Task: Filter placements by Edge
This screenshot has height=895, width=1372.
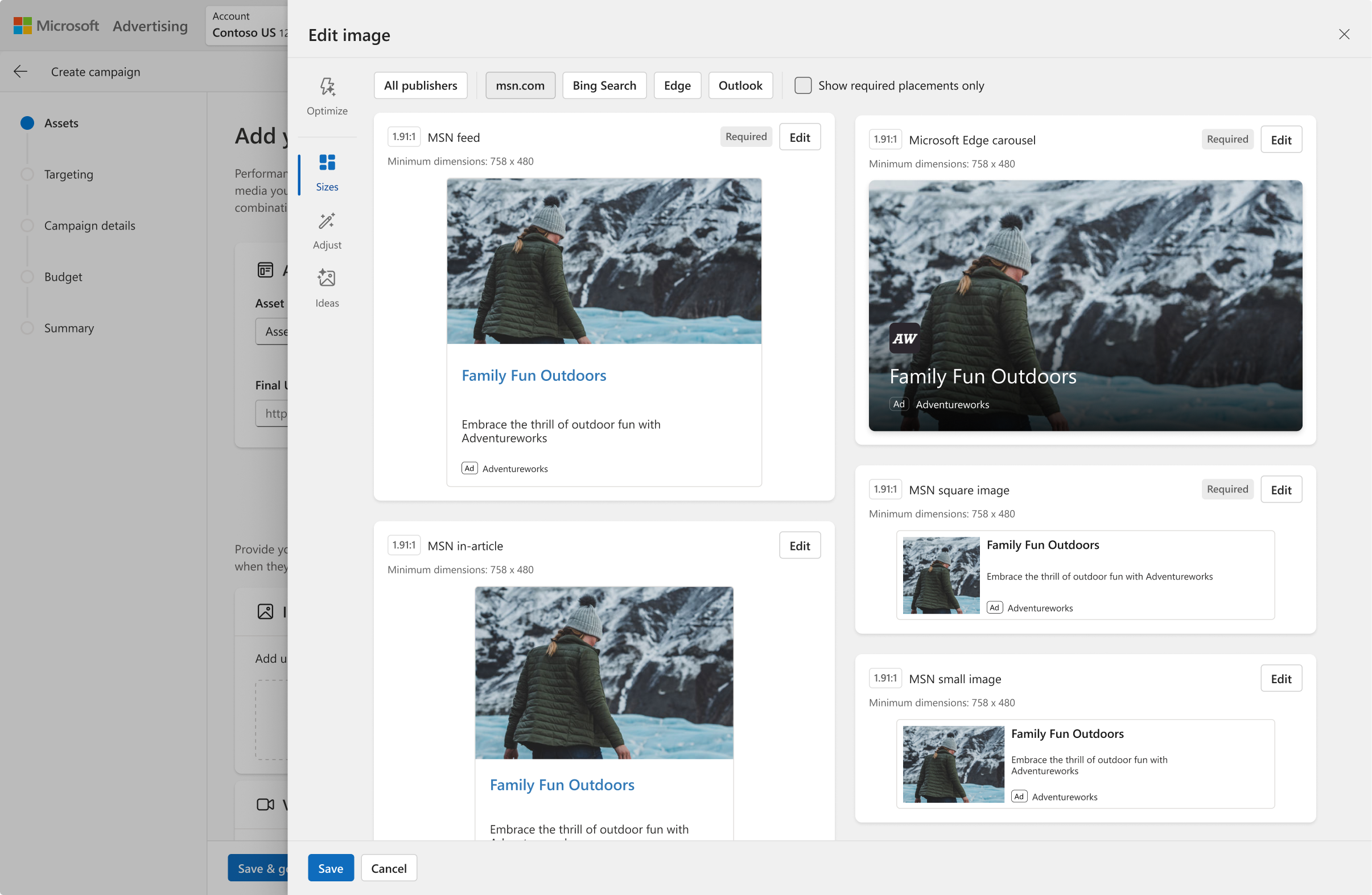Action: tap(677, 85)
